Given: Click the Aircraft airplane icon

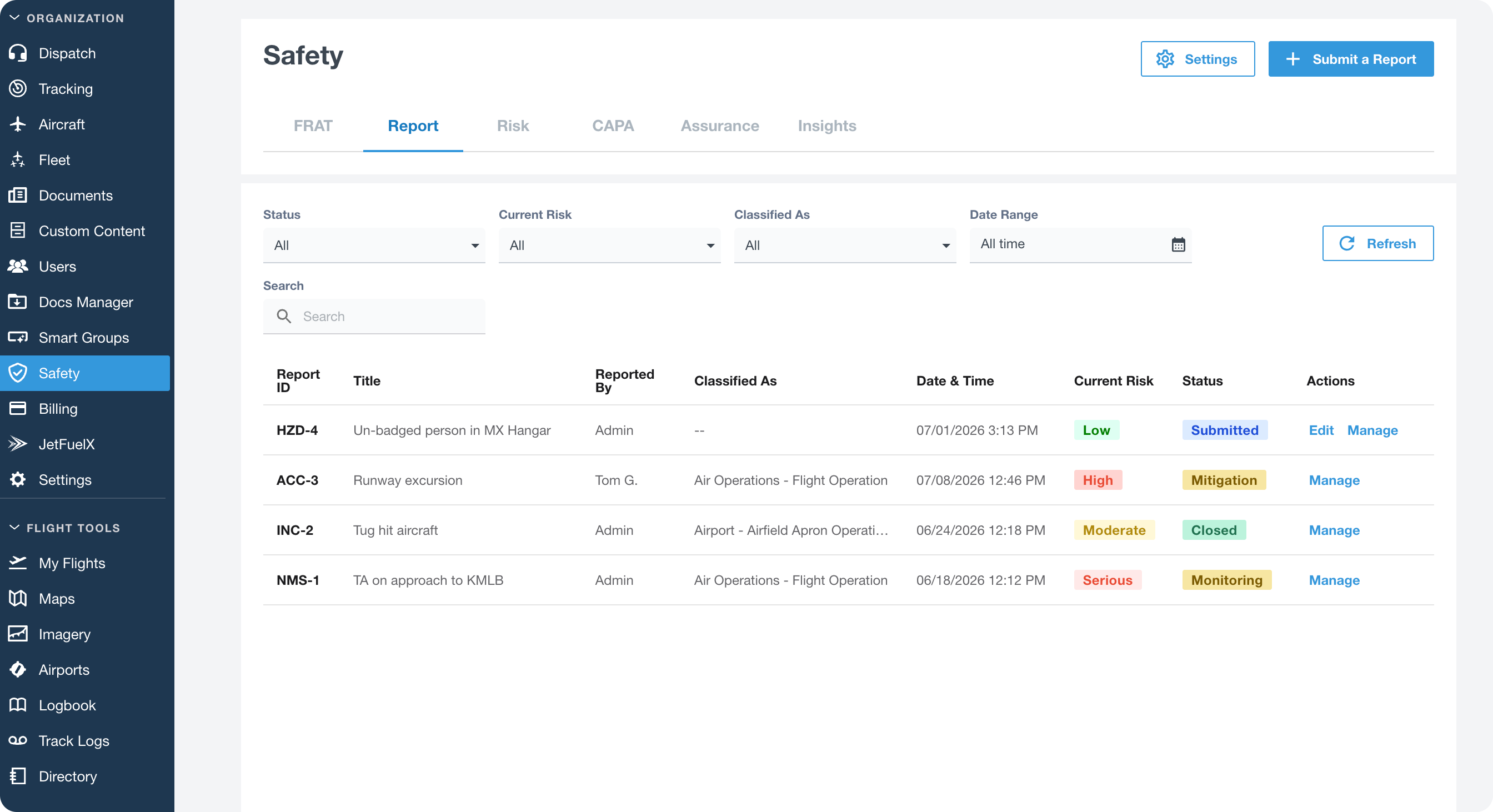Looking at the screenshot, I should (18, 124).
